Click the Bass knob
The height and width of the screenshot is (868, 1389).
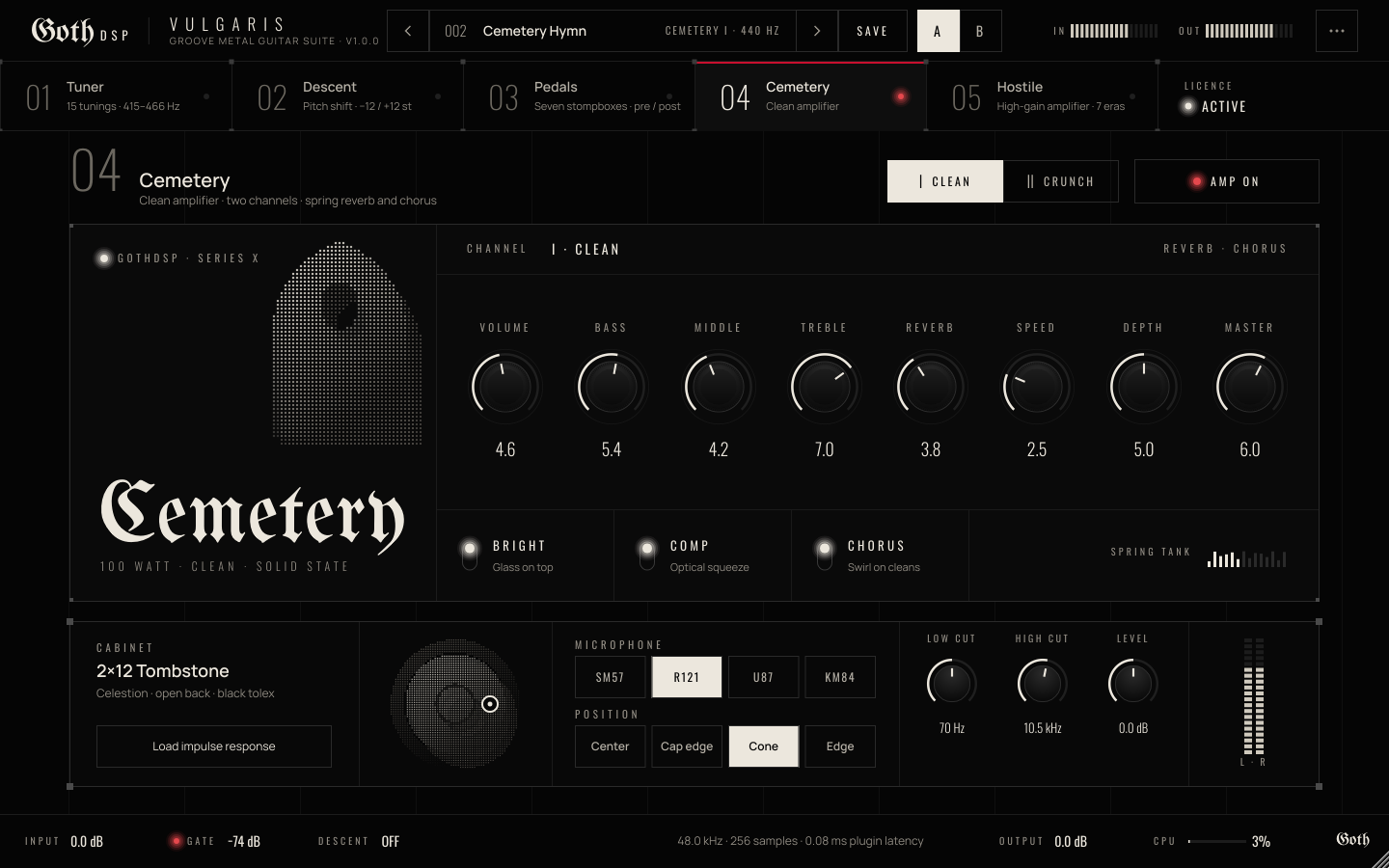pos(612,387)
